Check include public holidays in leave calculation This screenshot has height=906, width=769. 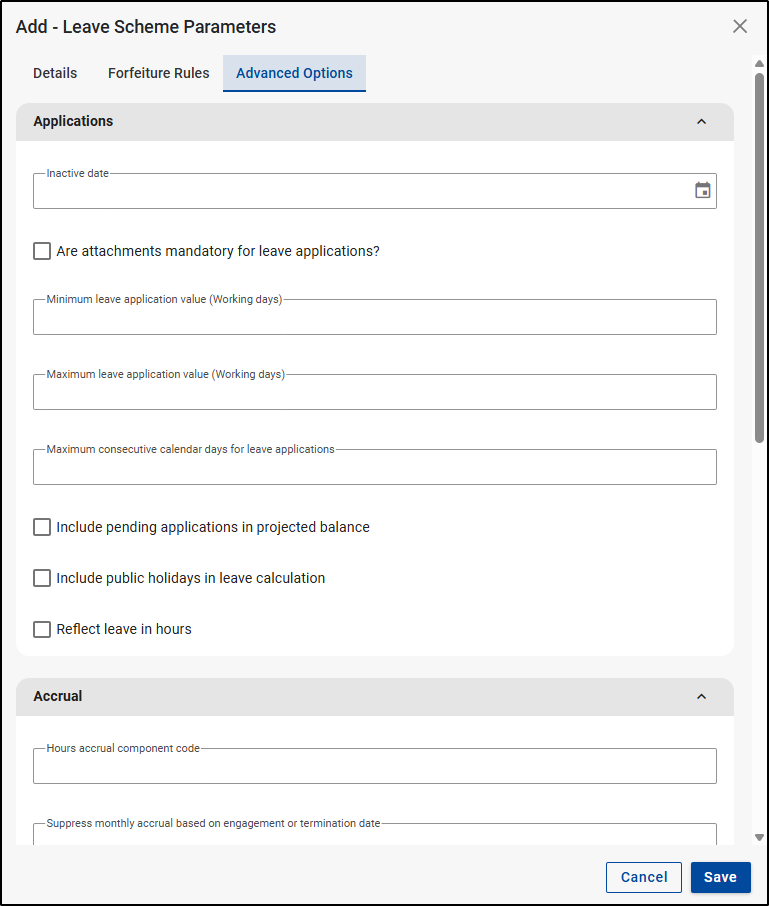42,578
